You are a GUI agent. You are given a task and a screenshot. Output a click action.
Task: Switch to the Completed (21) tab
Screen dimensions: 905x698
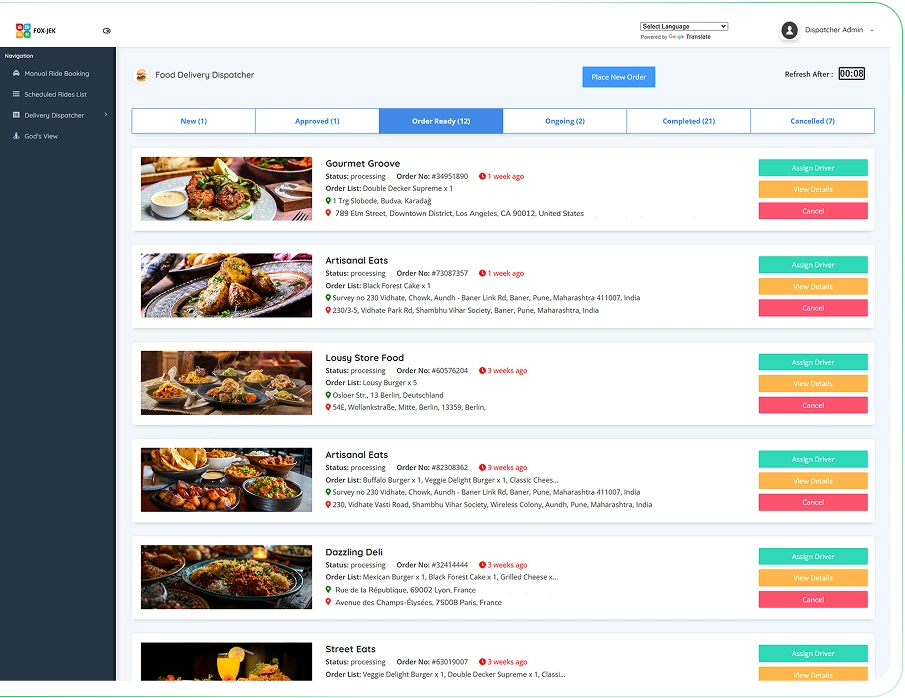tap(687, 120)
